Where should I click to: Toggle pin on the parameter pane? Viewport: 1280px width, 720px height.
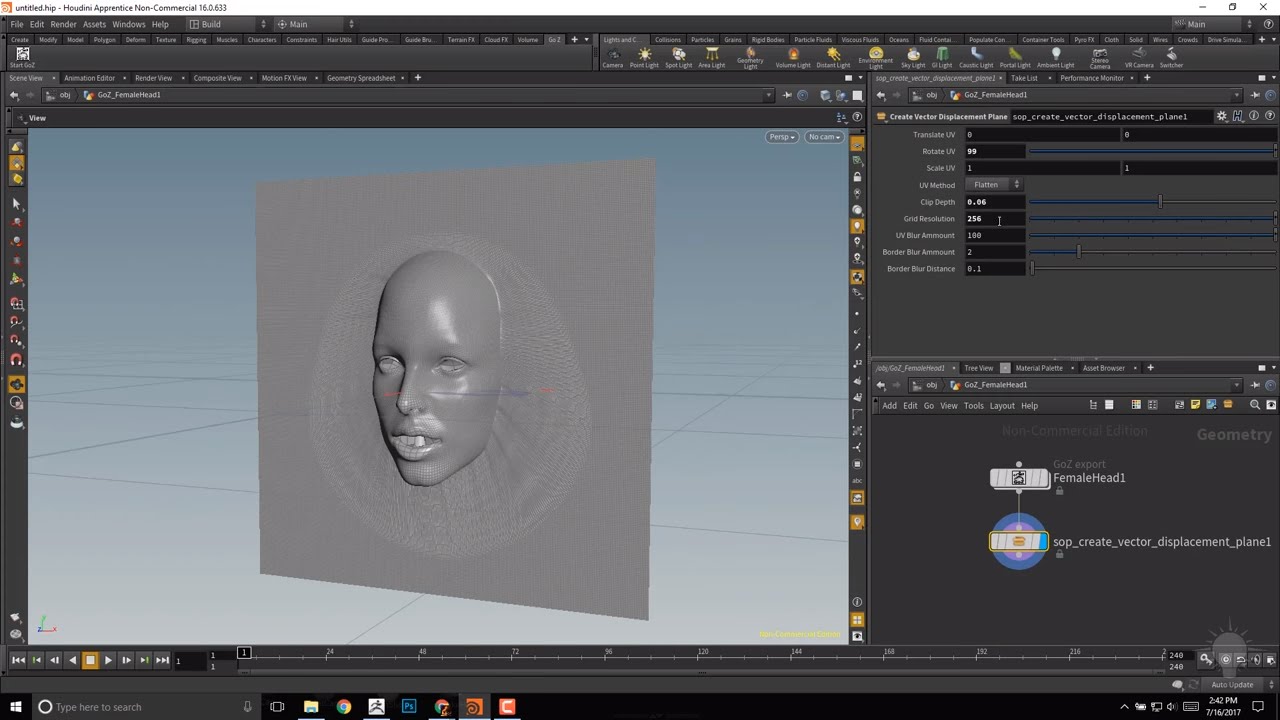(x=1255, y=95)
